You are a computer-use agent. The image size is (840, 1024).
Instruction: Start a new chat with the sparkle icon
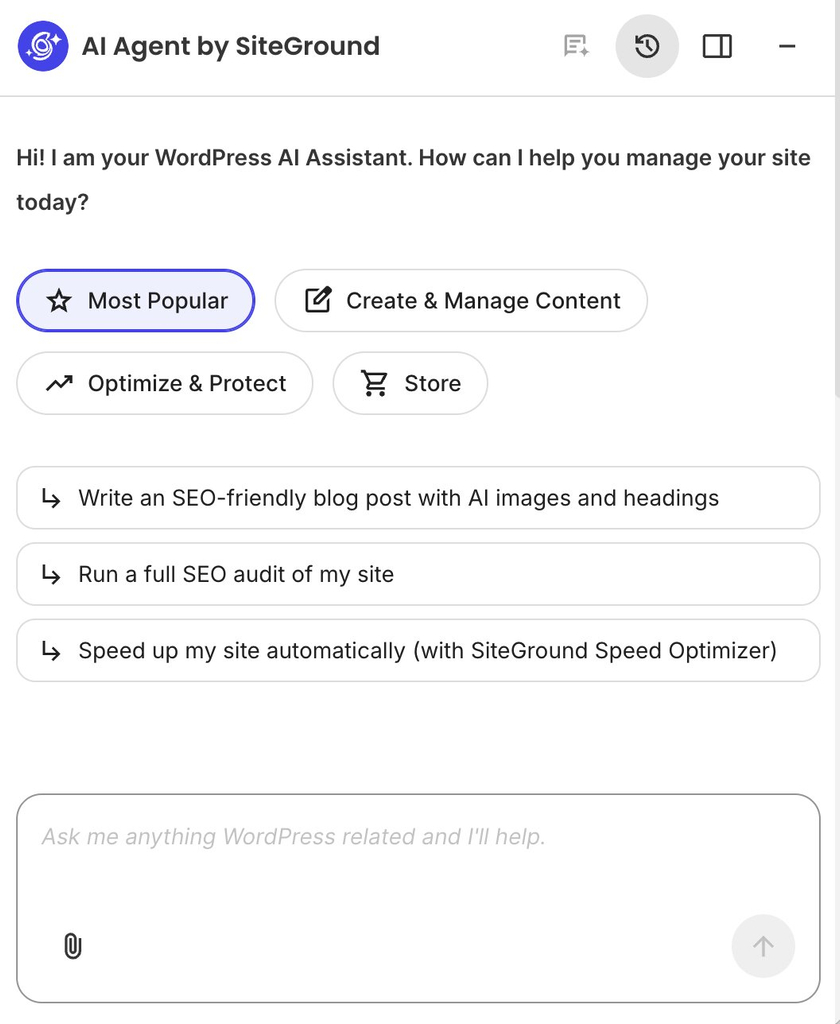pos(576,46)
